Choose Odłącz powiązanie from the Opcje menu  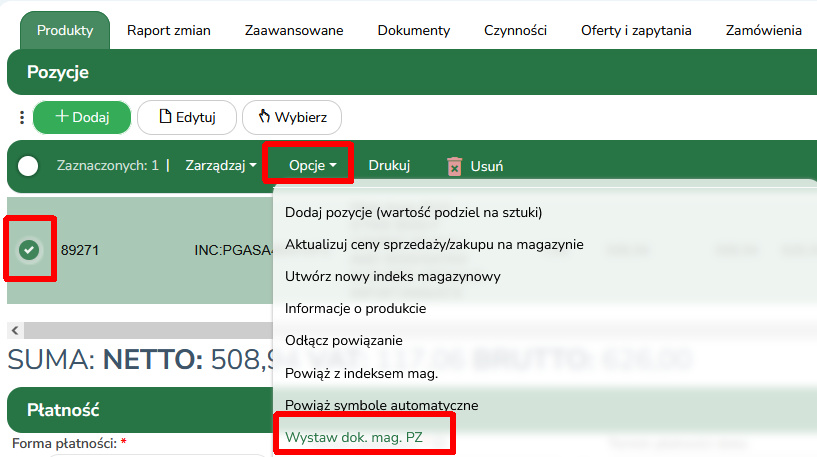point(344,340)
